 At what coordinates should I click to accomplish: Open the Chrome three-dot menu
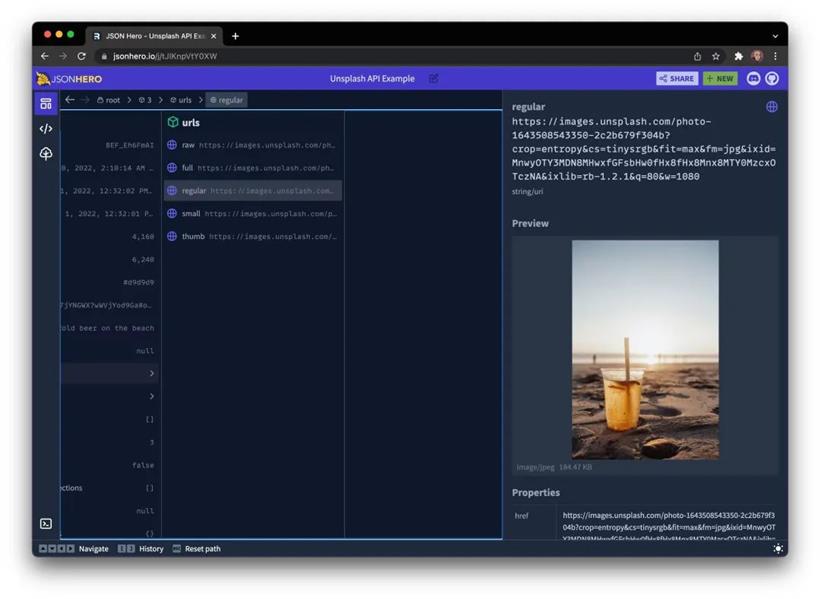click(x=775, y=56)
